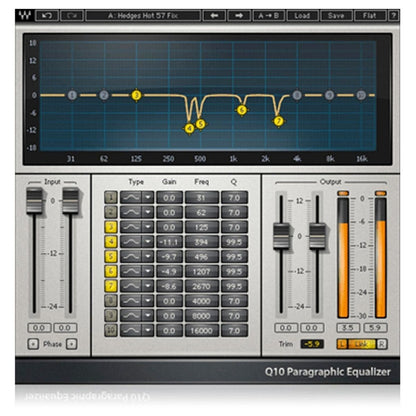Screen dimensions: 416x416
Task: Click band 7 filter type shape icon
Action: coord(131,286)
